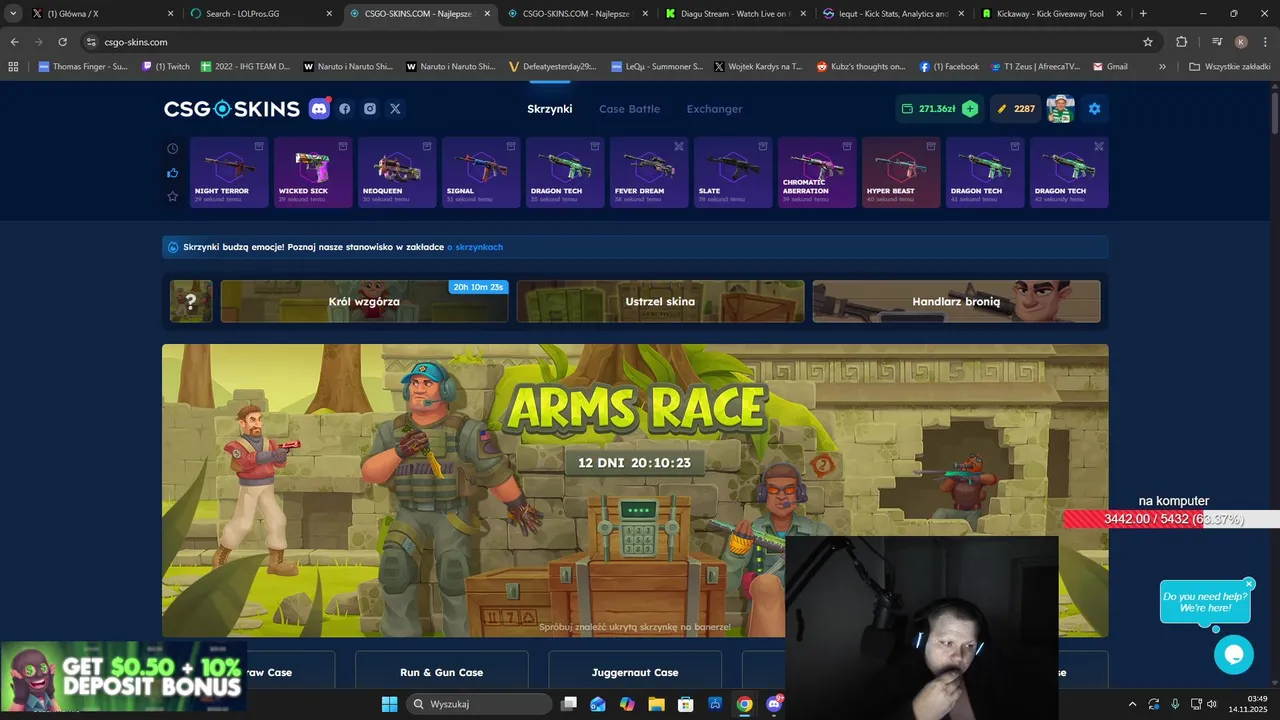
Task: Go back to the previous page
Action: point(14,42)
